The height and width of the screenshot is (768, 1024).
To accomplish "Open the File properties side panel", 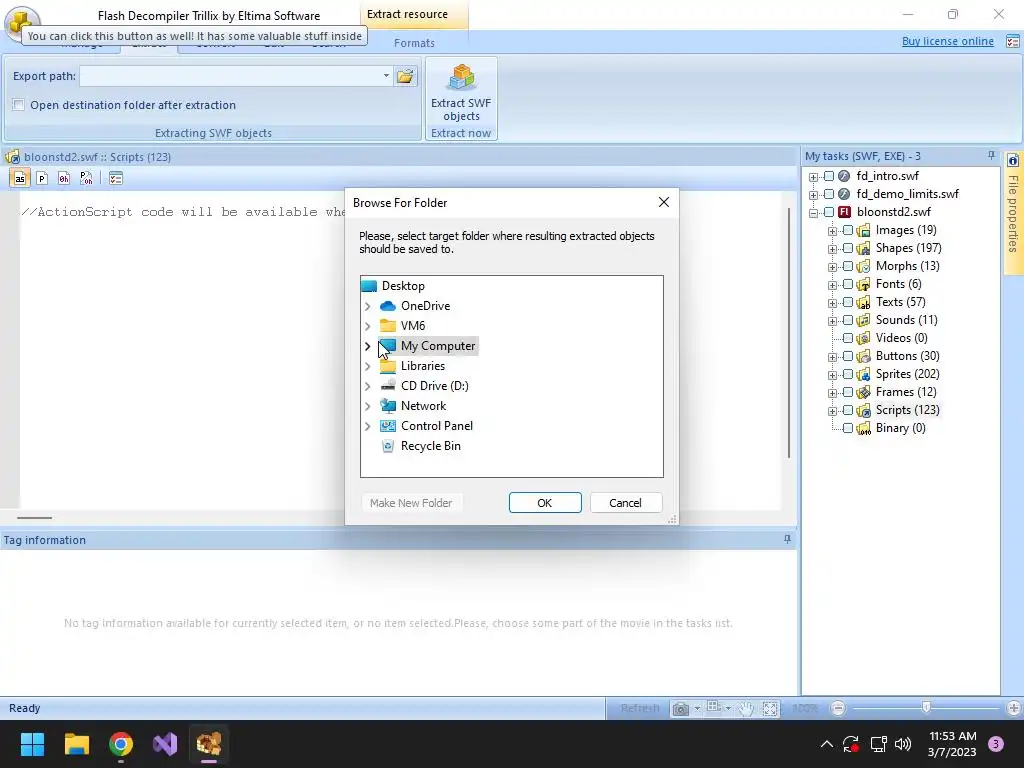I will point(1013,213).
